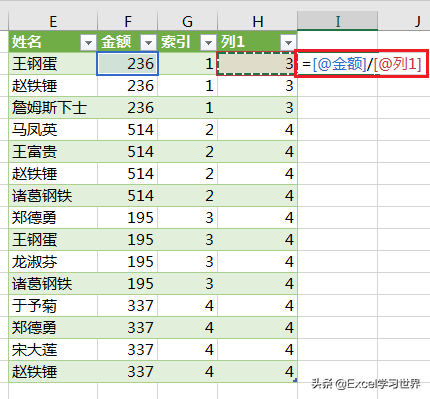Select the 金额 value 337 for 宋大莲
The width and height of the screenshot is (430, 399).
[x=127, y=350]
